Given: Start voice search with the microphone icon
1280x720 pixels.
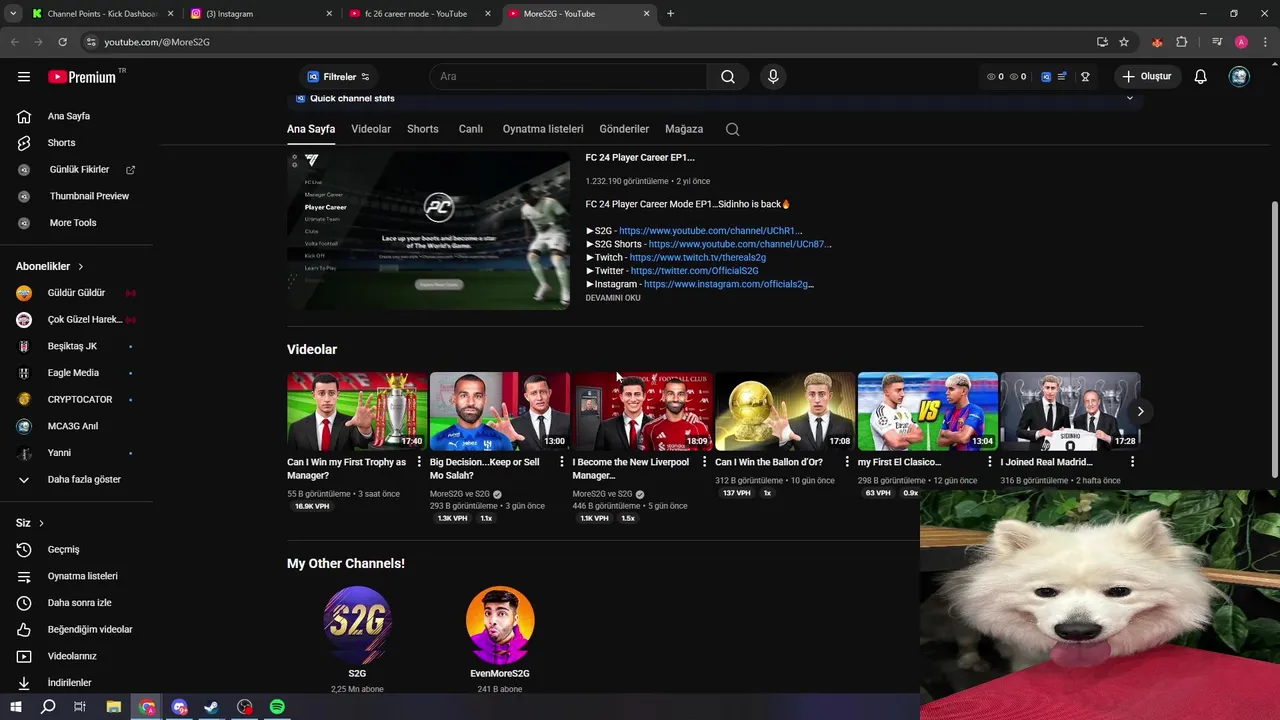Looking at the screenshot, I should click(x=772, y=77).
